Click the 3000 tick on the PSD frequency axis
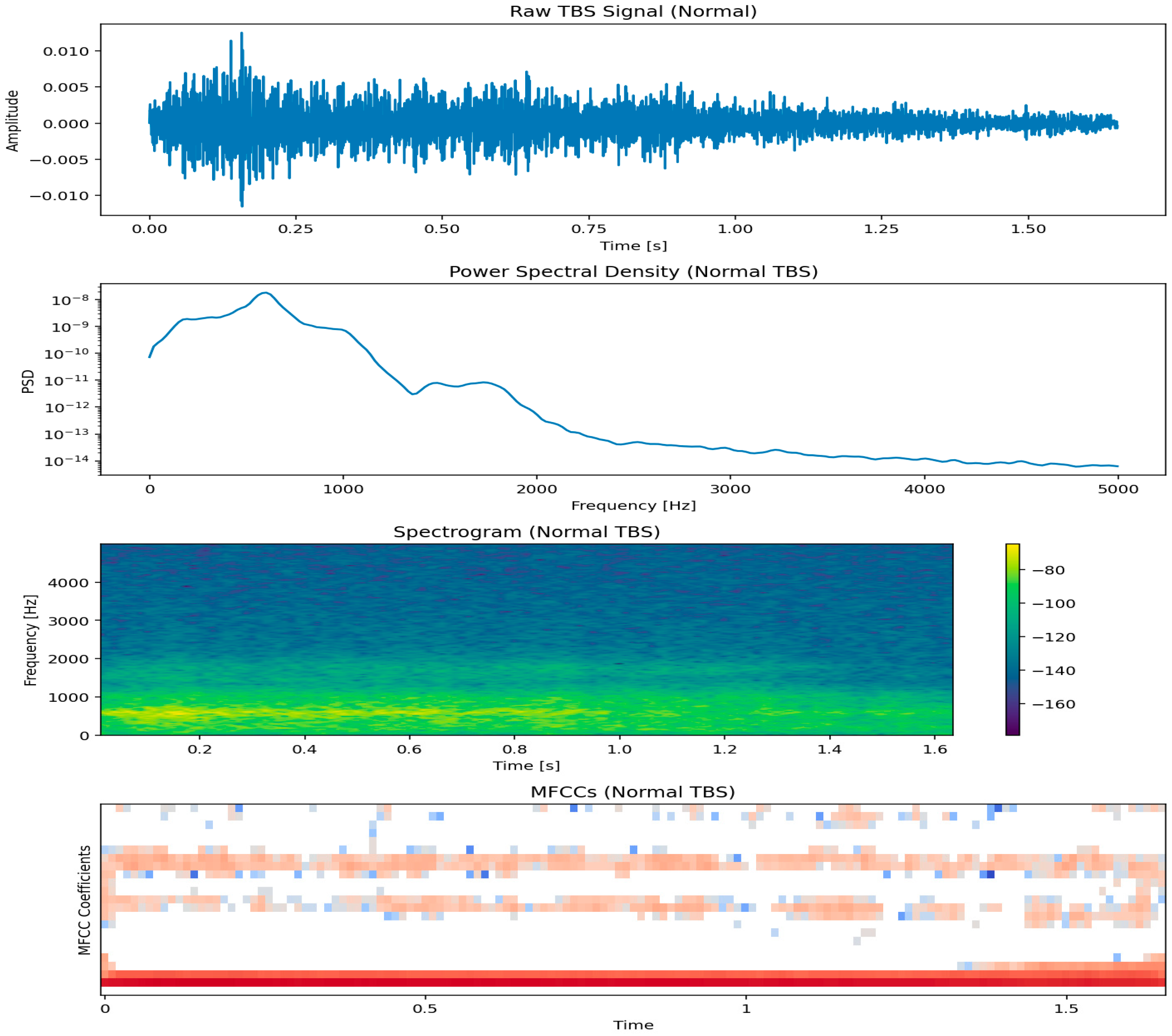This screenshot has height=1036, width=1172. point(730,489)
